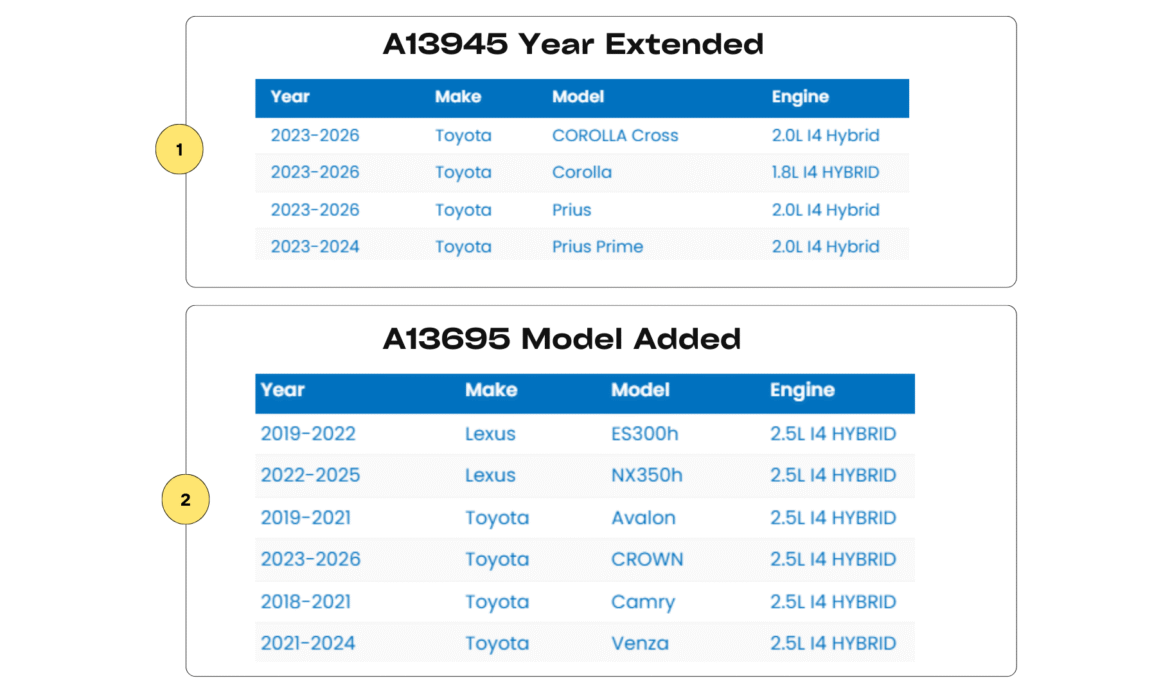Image resolution: width=1170 pixels, height=694 pixels.
Task: Click the 2019-2022 year range for ES300h
Action: (x=308, y=434)
